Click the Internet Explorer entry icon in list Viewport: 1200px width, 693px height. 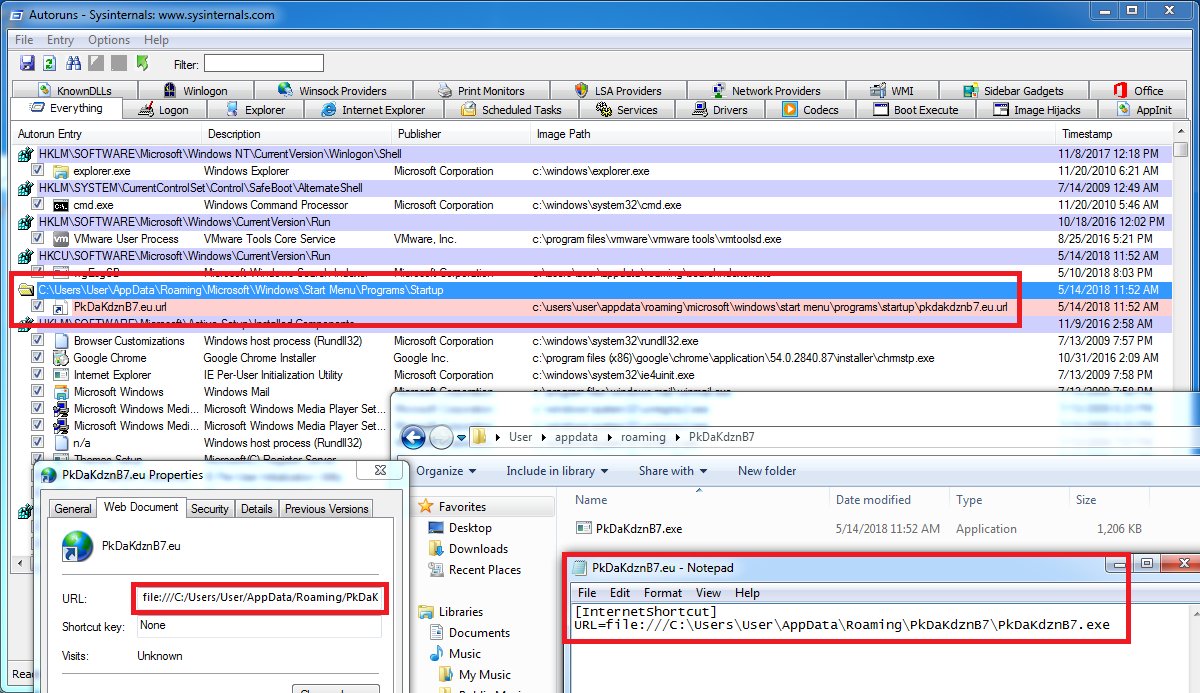tap(61, 375)
